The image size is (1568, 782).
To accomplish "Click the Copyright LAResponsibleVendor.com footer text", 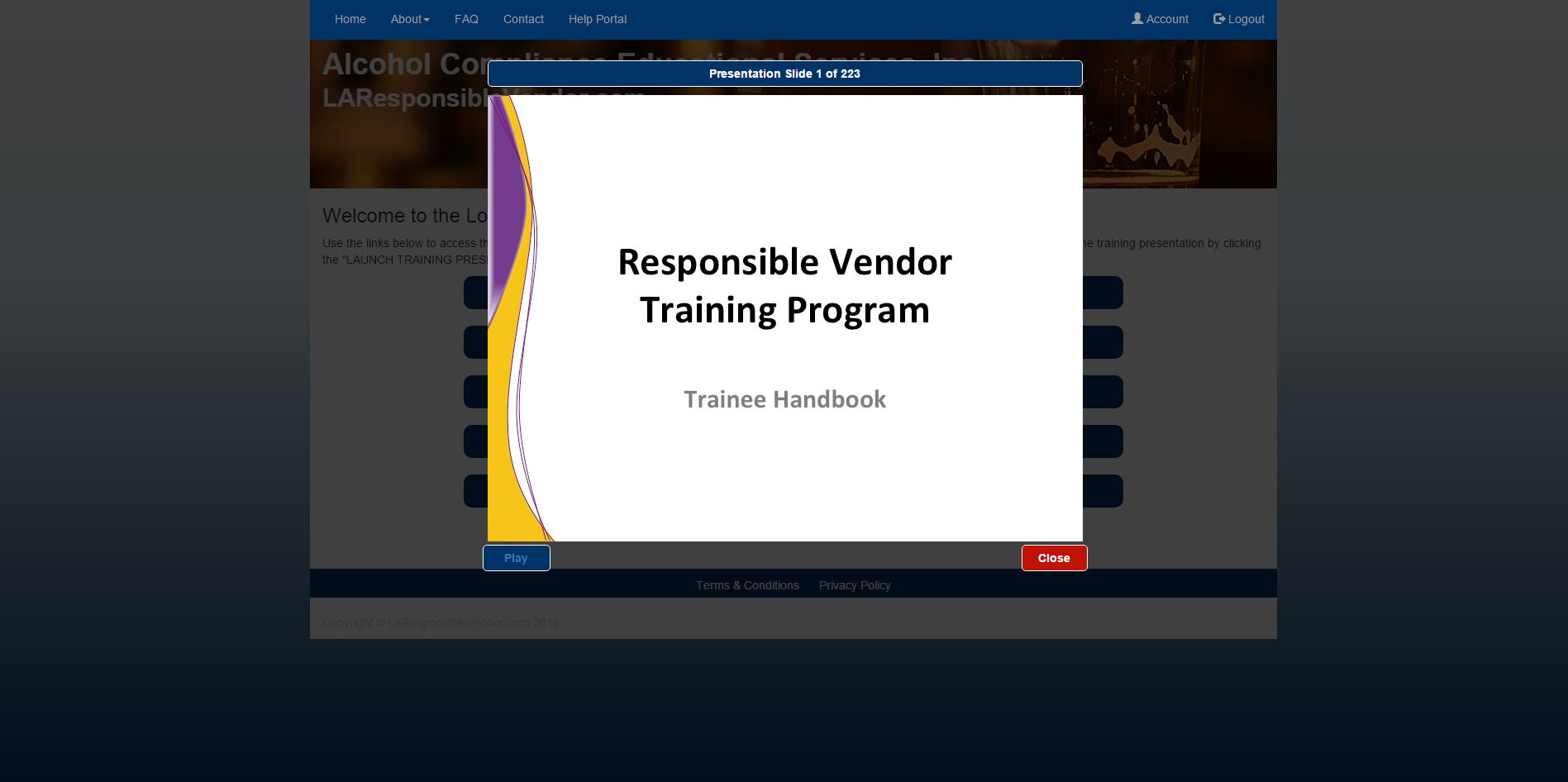I will coord(440,622).
